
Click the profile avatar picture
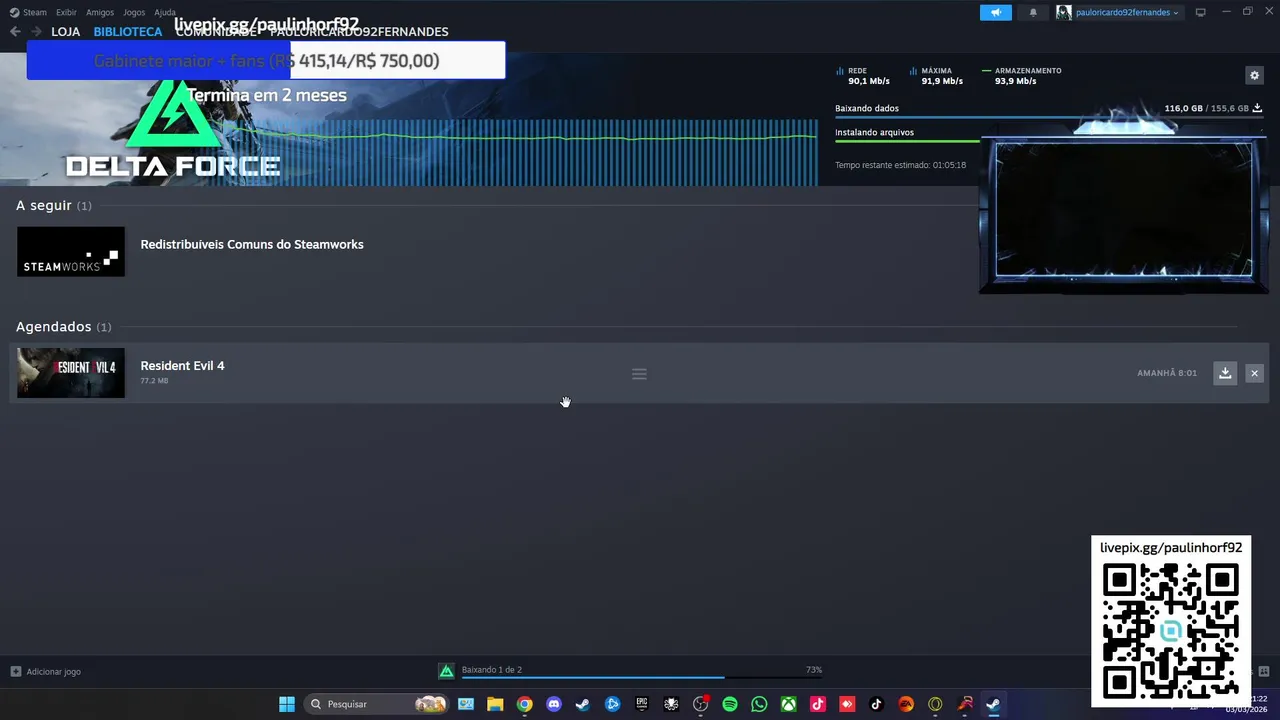(1063, 12)
